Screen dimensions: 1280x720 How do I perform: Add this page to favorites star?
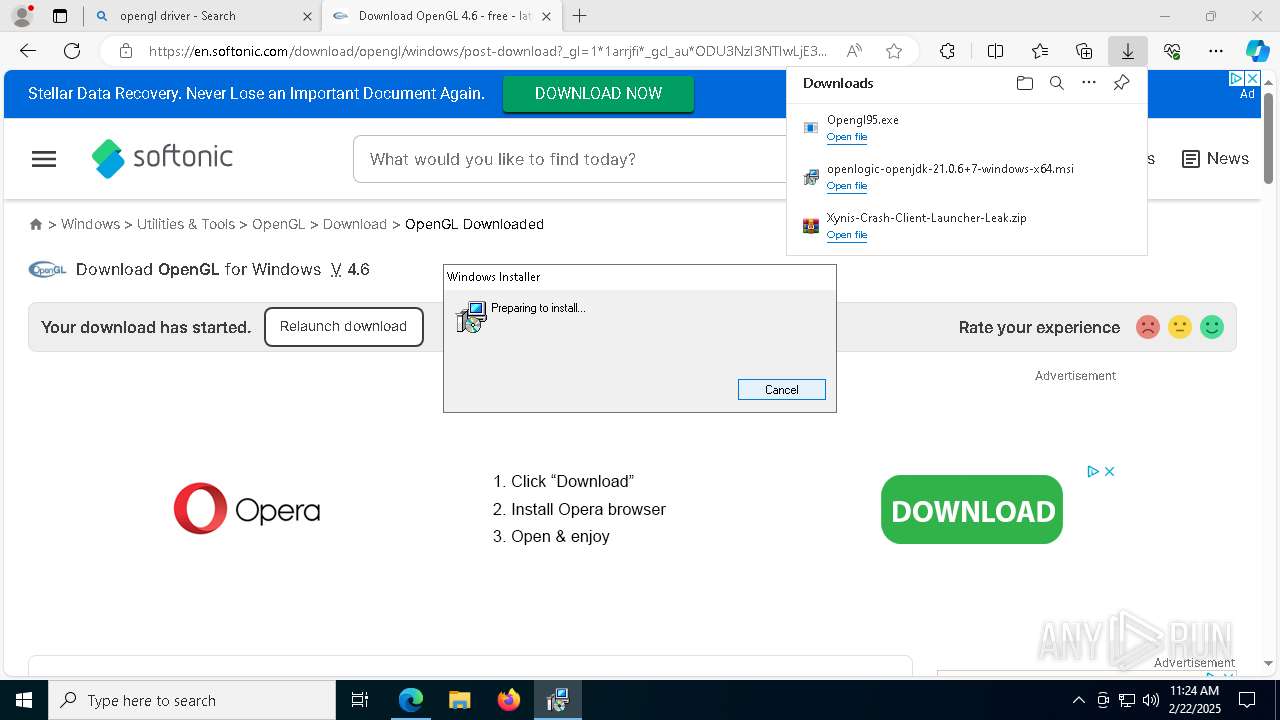[x=894, y=51]
